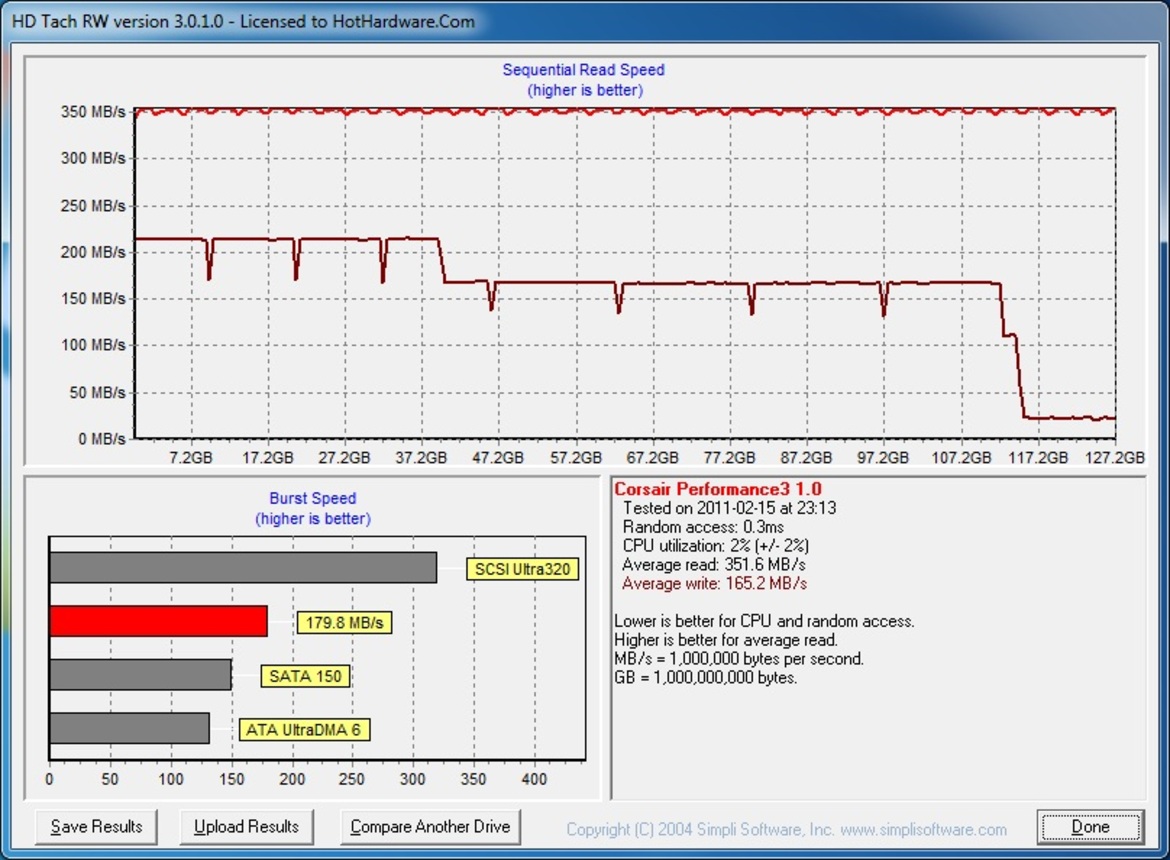Screen dimensions: 1170x860
Task: Click the Copyright Simpli Software text
Action: click(x=786, y=829)
